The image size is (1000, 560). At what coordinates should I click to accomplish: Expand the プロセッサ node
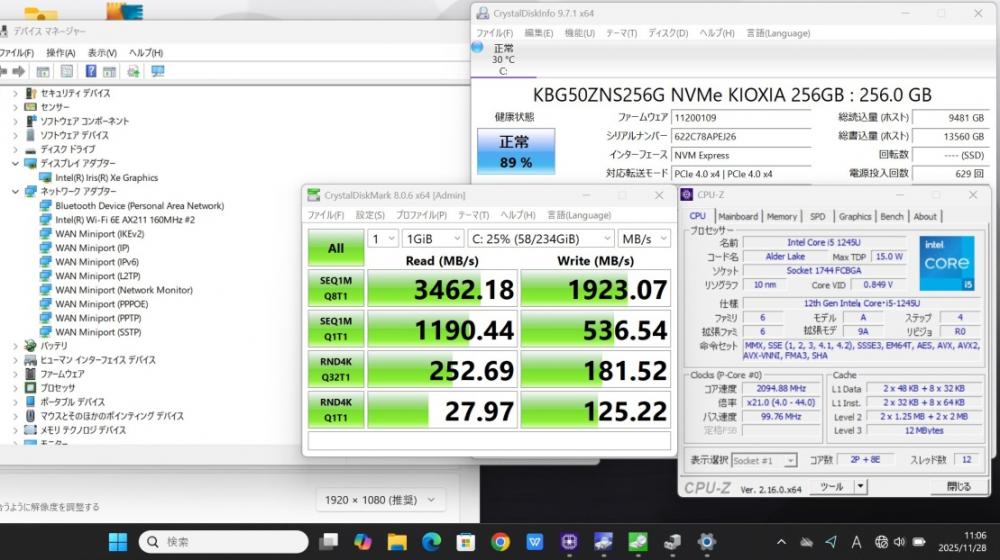click(x=15, y=388)
